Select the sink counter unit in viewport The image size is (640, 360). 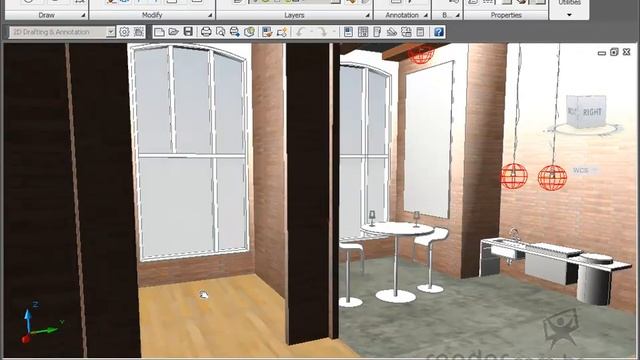[555, 267]
